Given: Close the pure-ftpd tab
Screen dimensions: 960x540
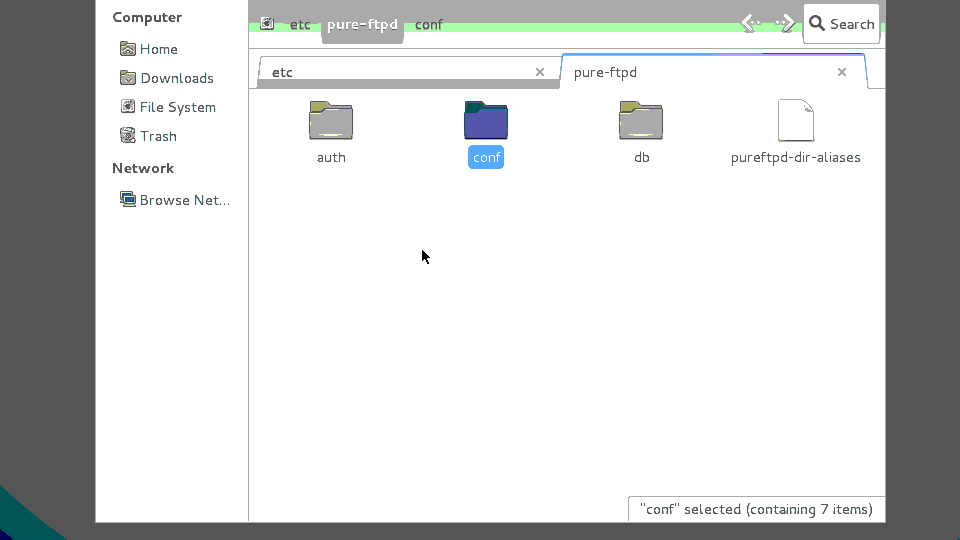Looking at the screenshot, I should pyautogui.click(x=842, y=72).
